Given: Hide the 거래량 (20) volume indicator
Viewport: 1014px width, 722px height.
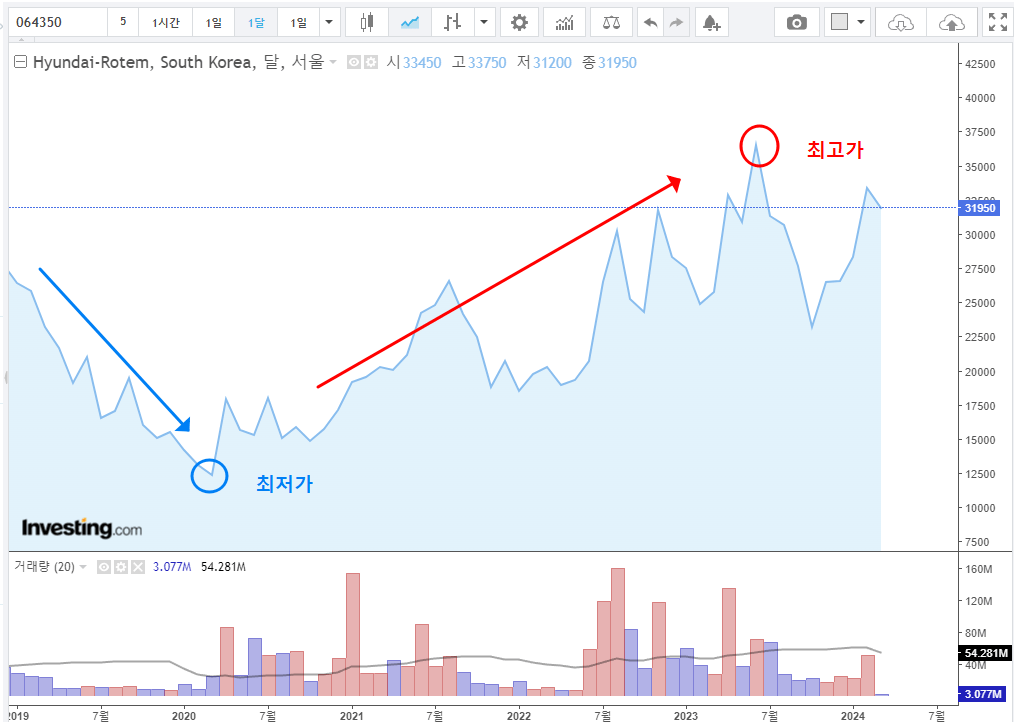Looking at the screenshot, I should click(x=104, y=566).
